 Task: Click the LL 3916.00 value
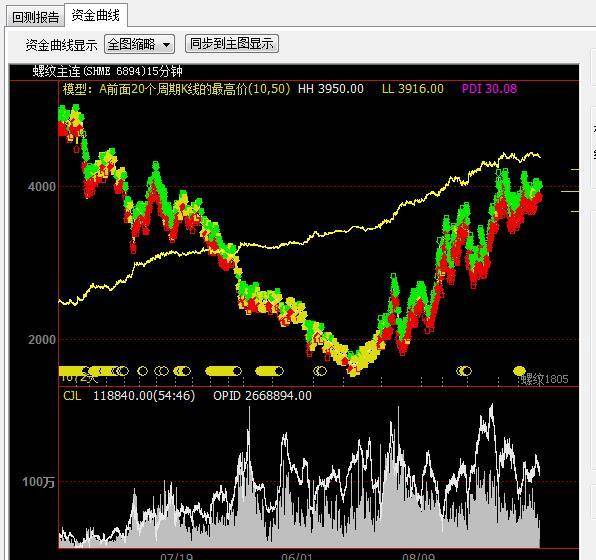tap(413, 89)
